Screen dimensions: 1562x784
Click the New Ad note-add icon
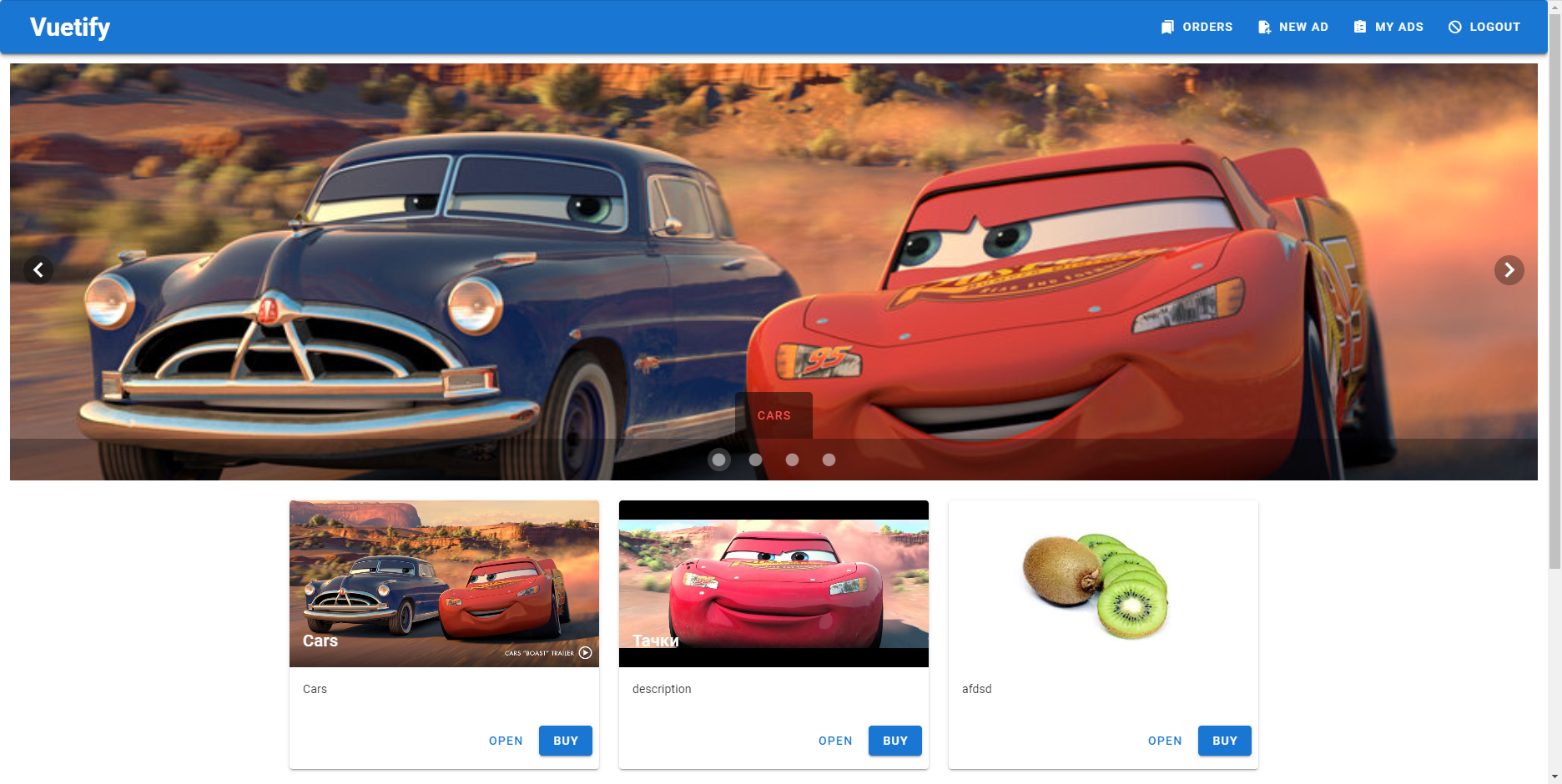[x=1264, y=28]
